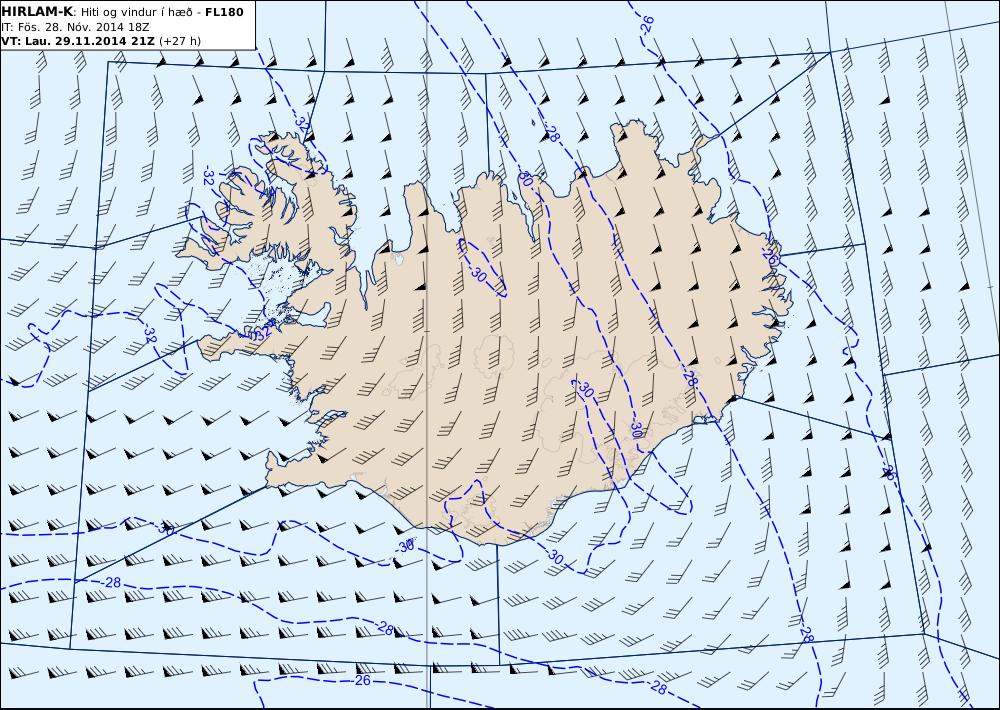Click the -28 label on the southwest sea contour
The image size is (1000, 710).
[112, 582]
